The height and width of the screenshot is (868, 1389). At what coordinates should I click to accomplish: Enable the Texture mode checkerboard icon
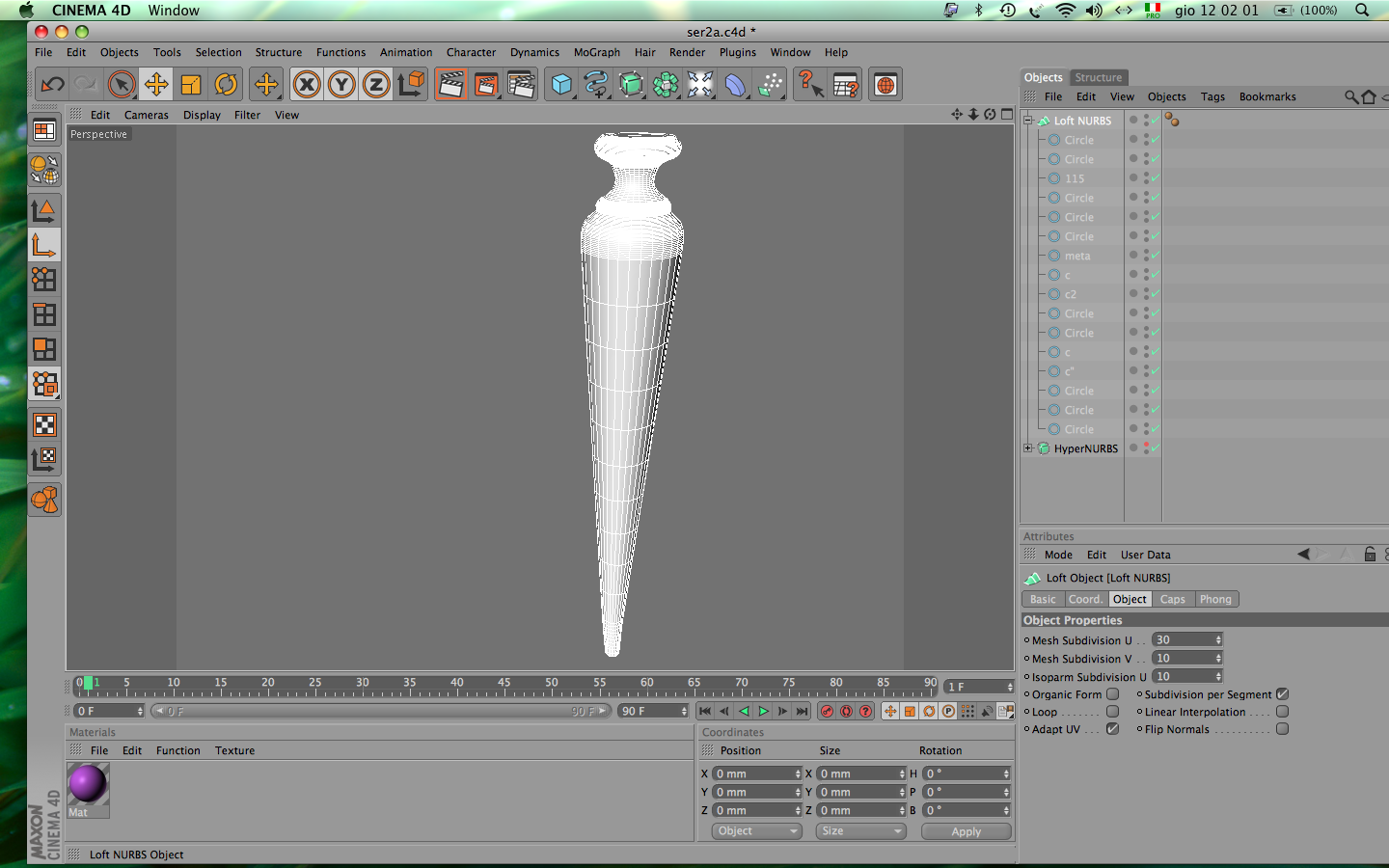[44, 424]
